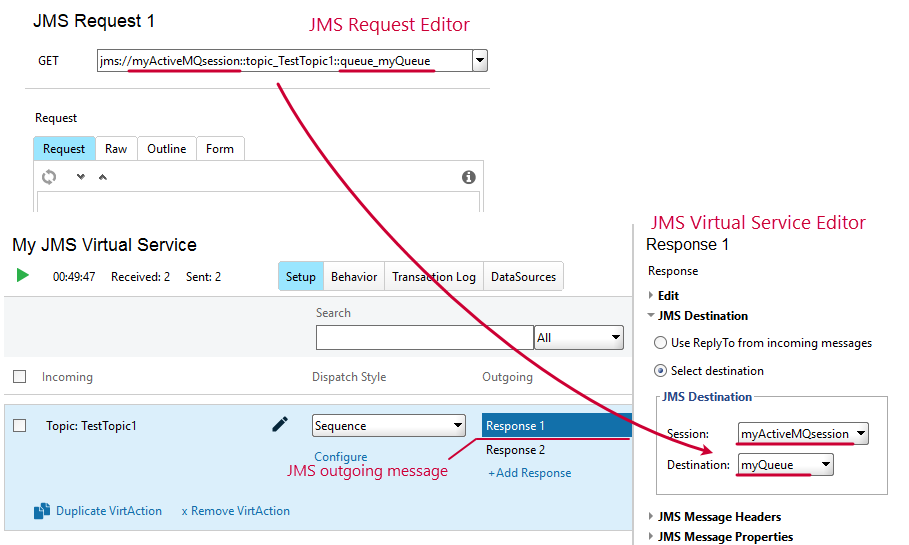Click the up chevron in Request toolbar

pos(103,177)
